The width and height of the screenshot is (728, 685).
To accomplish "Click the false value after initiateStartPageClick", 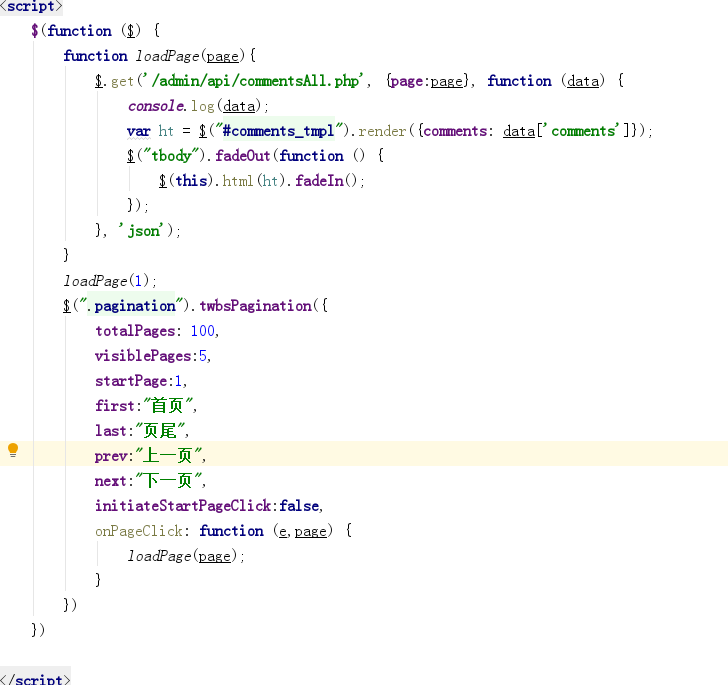I will [299, 506].
